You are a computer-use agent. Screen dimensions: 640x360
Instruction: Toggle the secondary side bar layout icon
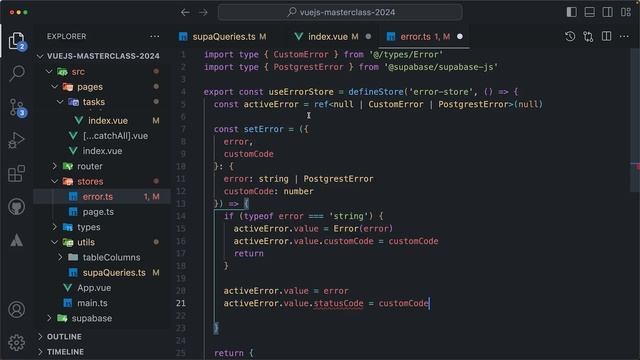pos(607,12)
